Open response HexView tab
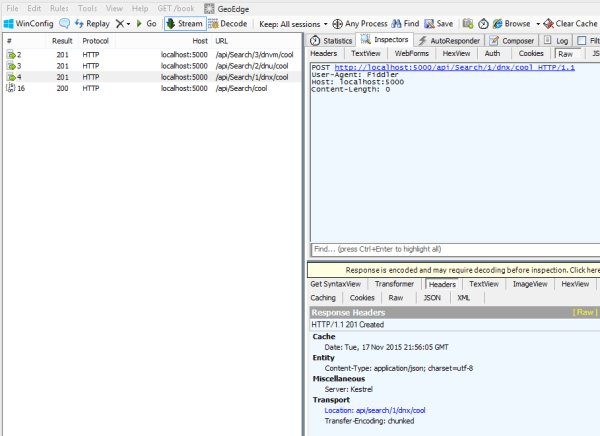This screenshot has height=436, width=600. pyautogui.click(x=575, y=284)
